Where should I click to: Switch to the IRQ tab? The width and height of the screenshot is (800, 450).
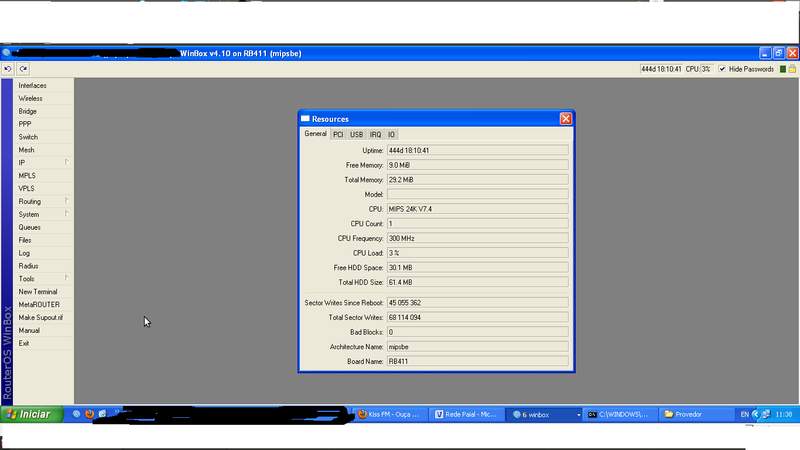point(376,135)
